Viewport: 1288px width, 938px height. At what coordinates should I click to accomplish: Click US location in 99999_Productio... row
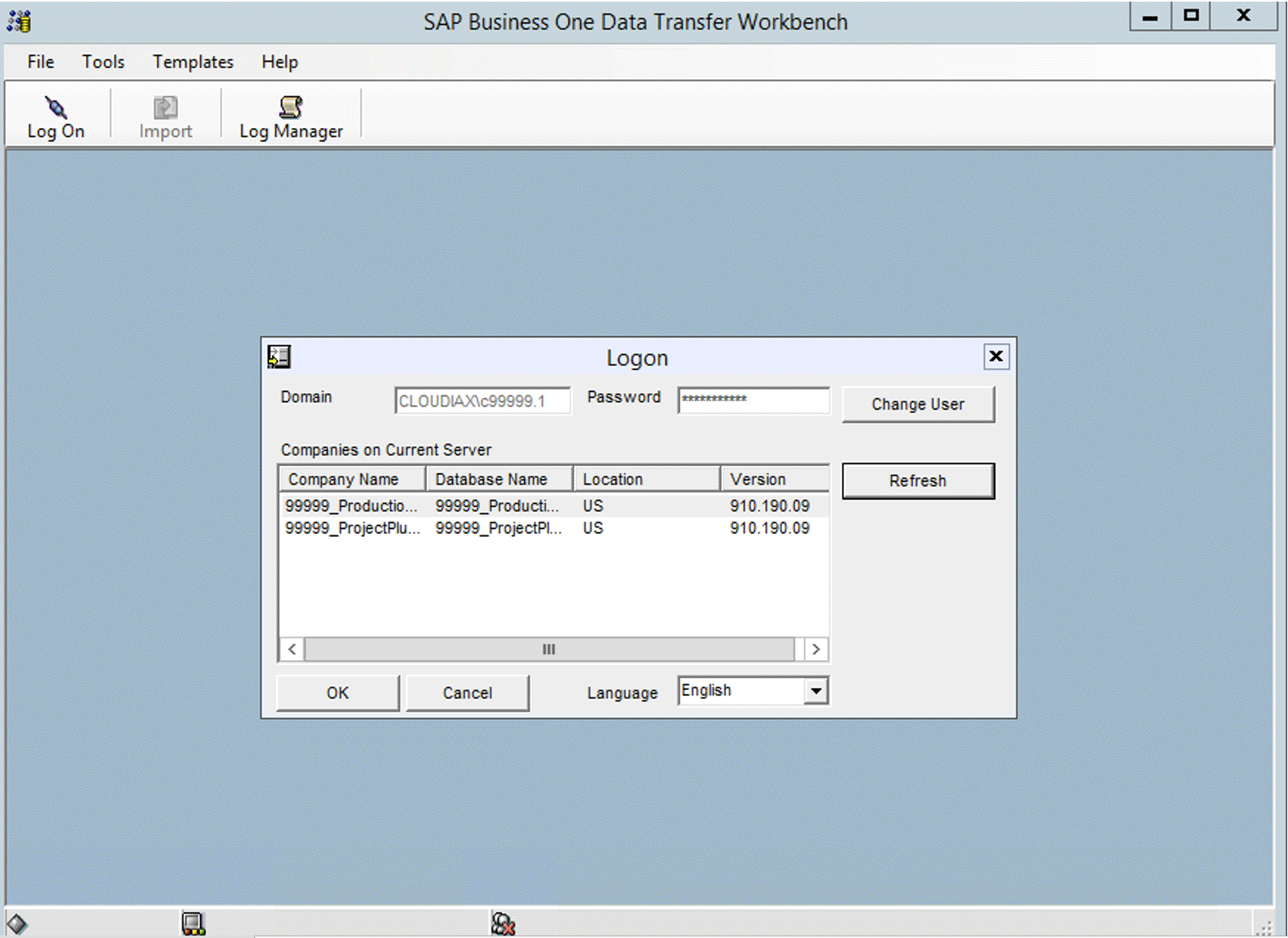[x=593, y=506]
